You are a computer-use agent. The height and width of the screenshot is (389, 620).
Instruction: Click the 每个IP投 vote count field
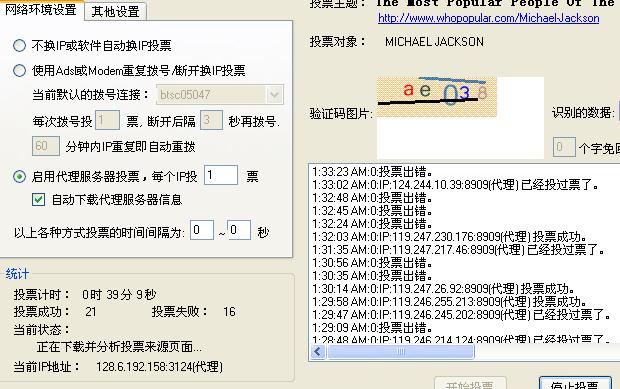(221, 175)
